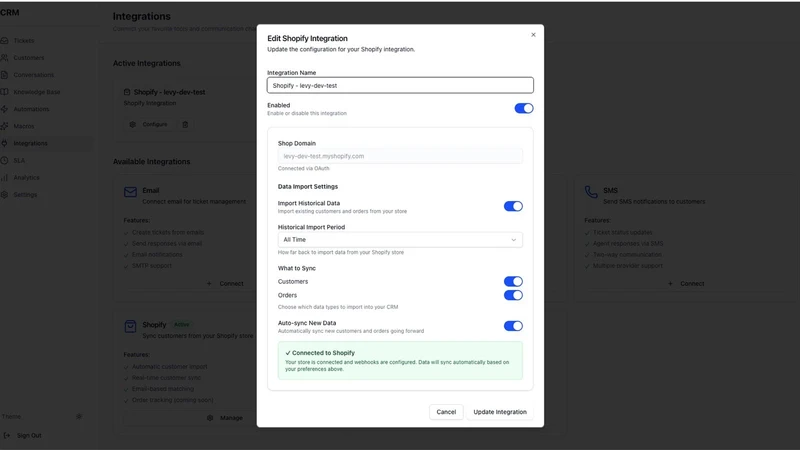This screenshot has height=450, width=800.
Task: Delete Shopify levy-dev-test via trash icon
Action: pyautogui.click(x=185, y=124)
